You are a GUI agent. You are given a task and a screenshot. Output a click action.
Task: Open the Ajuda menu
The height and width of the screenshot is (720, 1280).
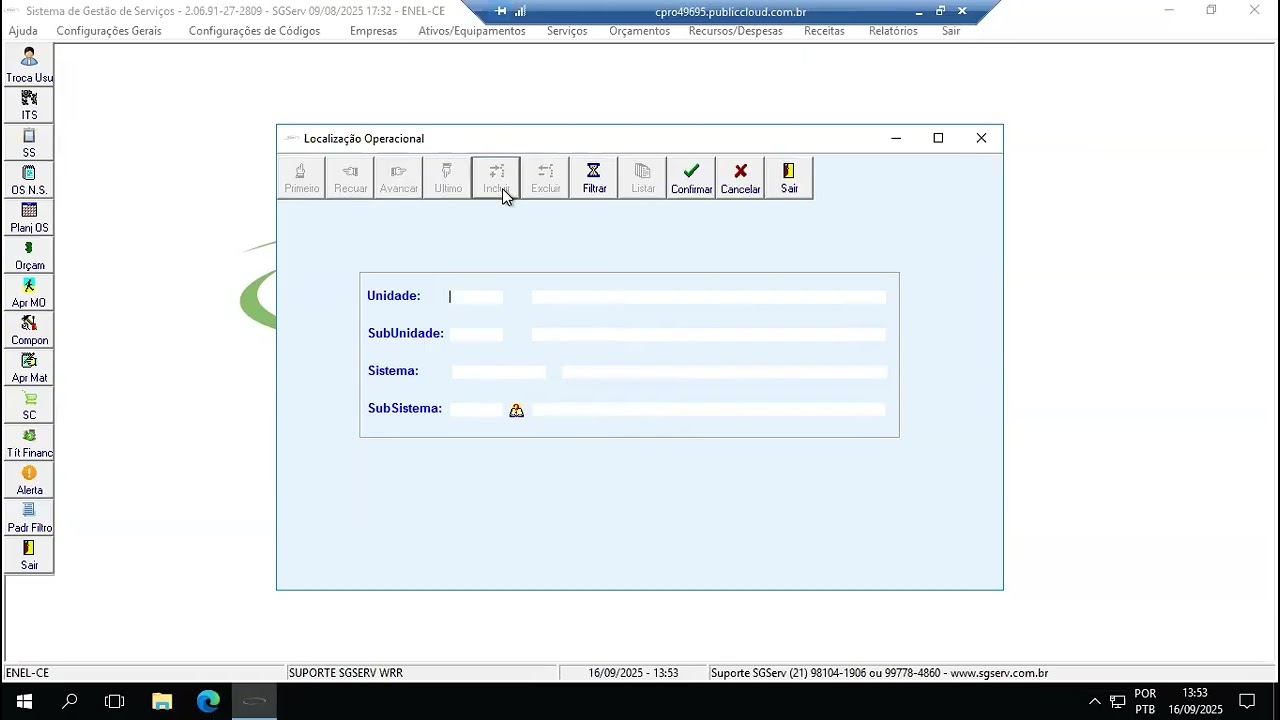coord(23,31)
